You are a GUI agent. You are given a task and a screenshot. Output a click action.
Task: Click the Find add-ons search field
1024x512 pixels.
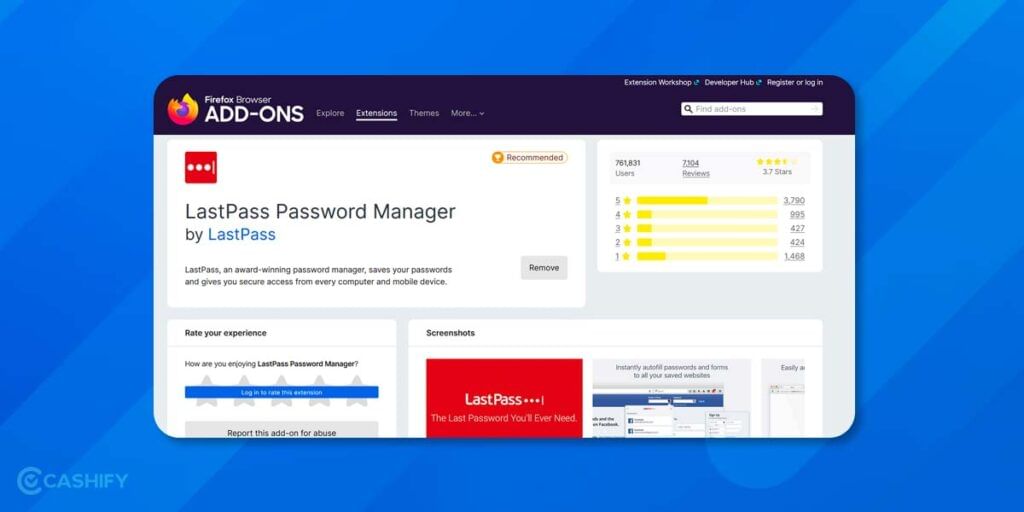tap(752, 109)
